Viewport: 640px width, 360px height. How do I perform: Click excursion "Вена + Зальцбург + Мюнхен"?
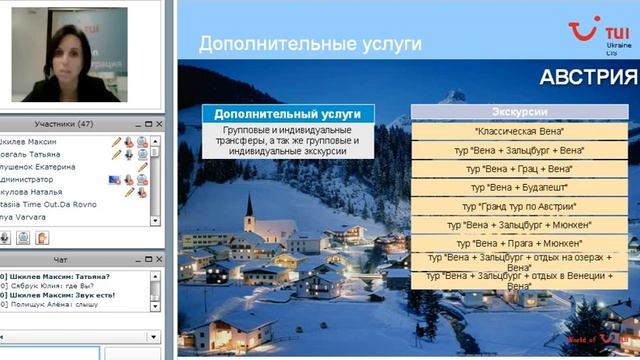tap(519, 225)
